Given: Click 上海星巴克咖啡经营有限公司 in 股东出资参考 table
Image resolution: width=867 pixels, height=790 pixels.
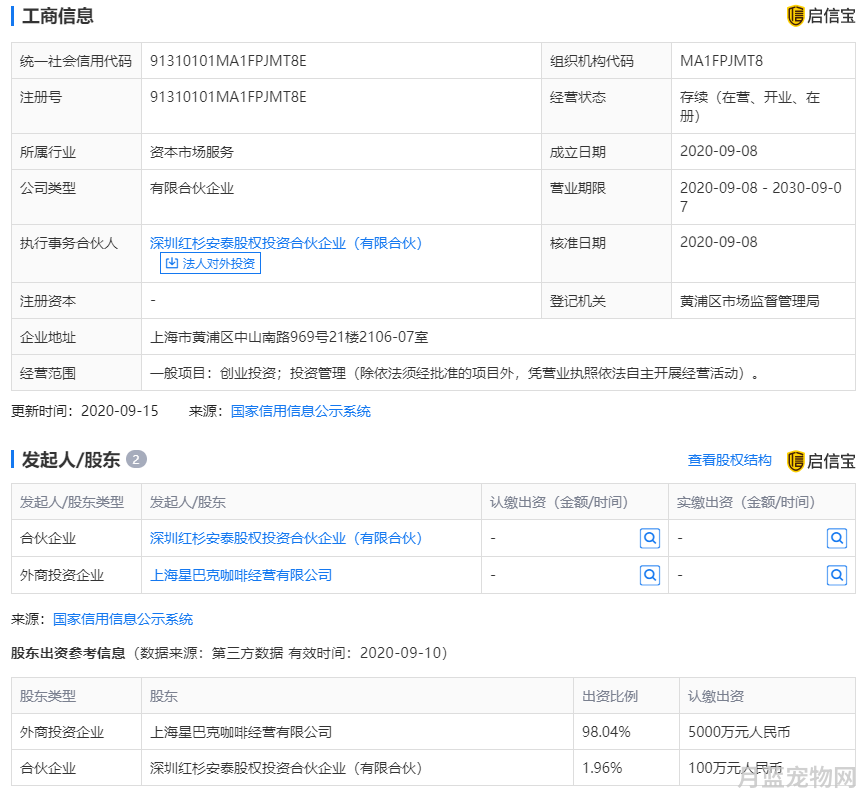Looking at the screenshot, I should [x=241, y=733].
